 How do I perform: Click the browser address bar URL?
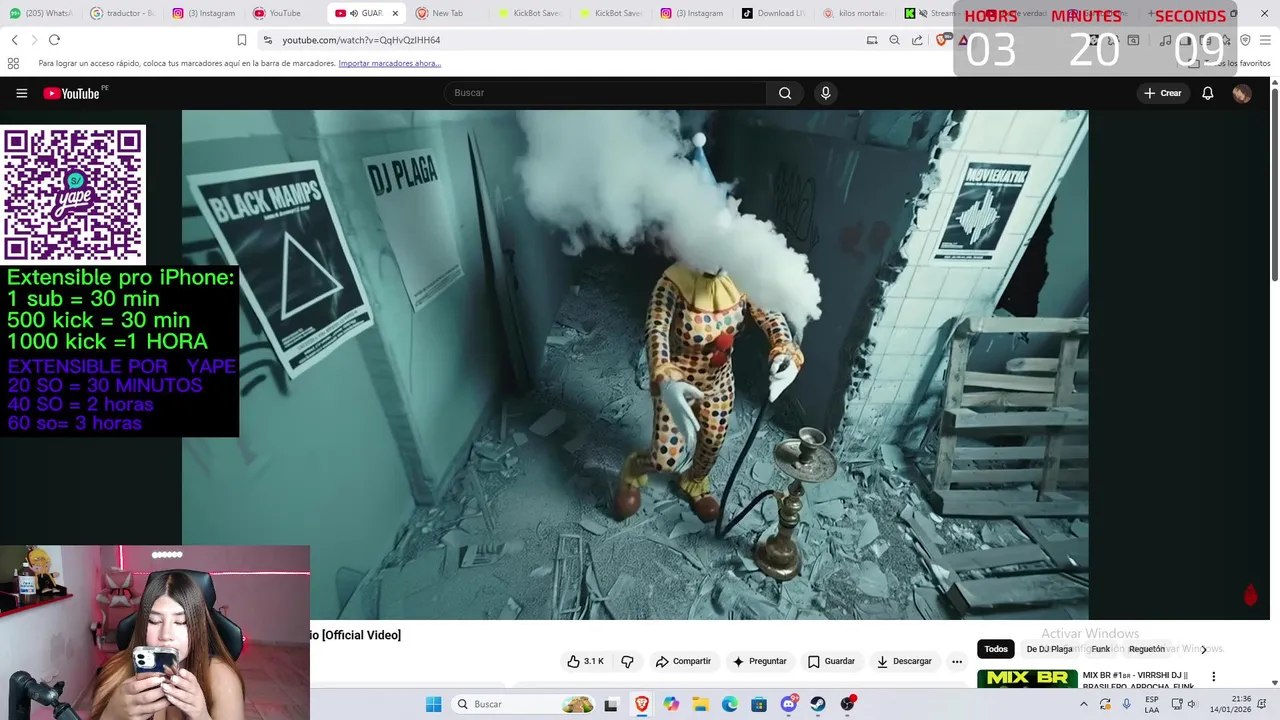tap(361, 40)
